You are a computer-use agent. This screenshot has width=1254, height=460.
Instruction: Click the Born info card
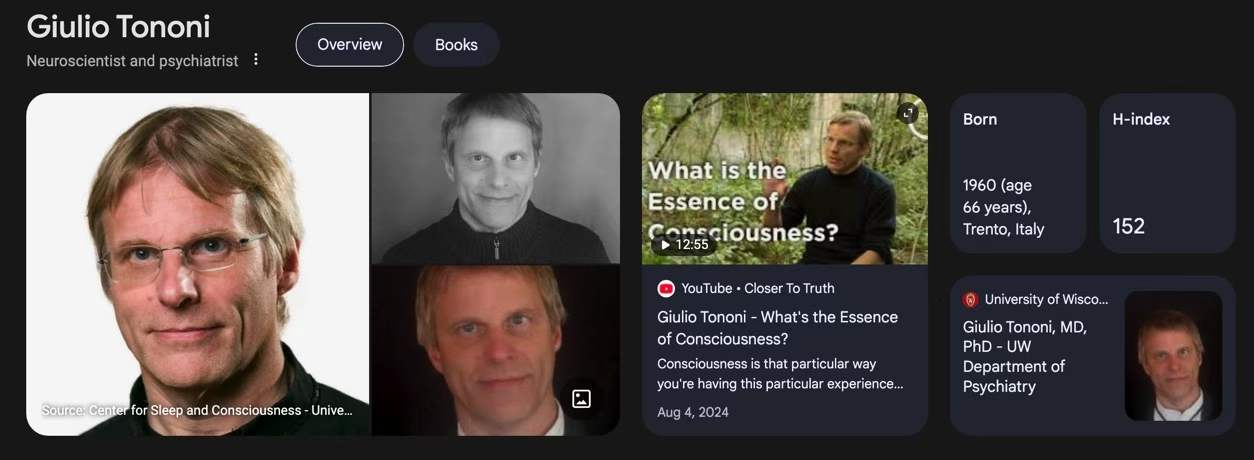point(1018,173)
